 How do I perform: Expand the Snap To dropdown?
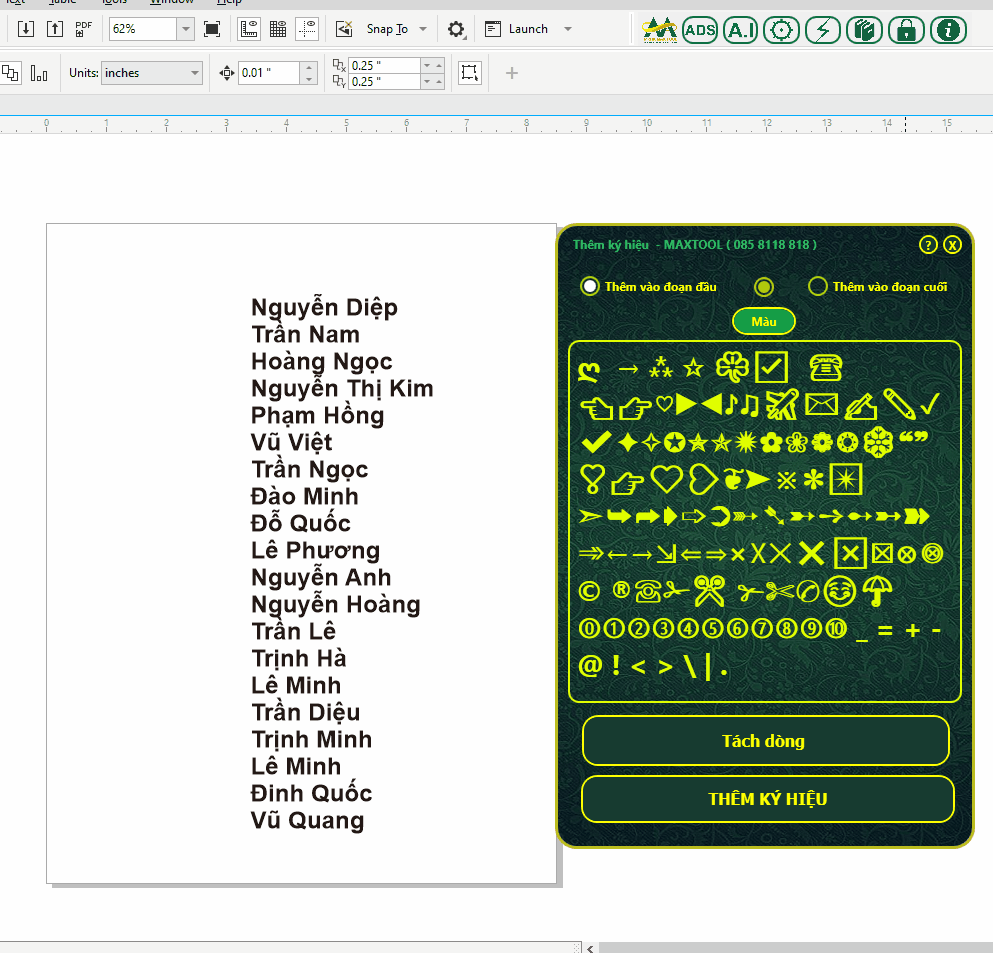pos(423,29)
